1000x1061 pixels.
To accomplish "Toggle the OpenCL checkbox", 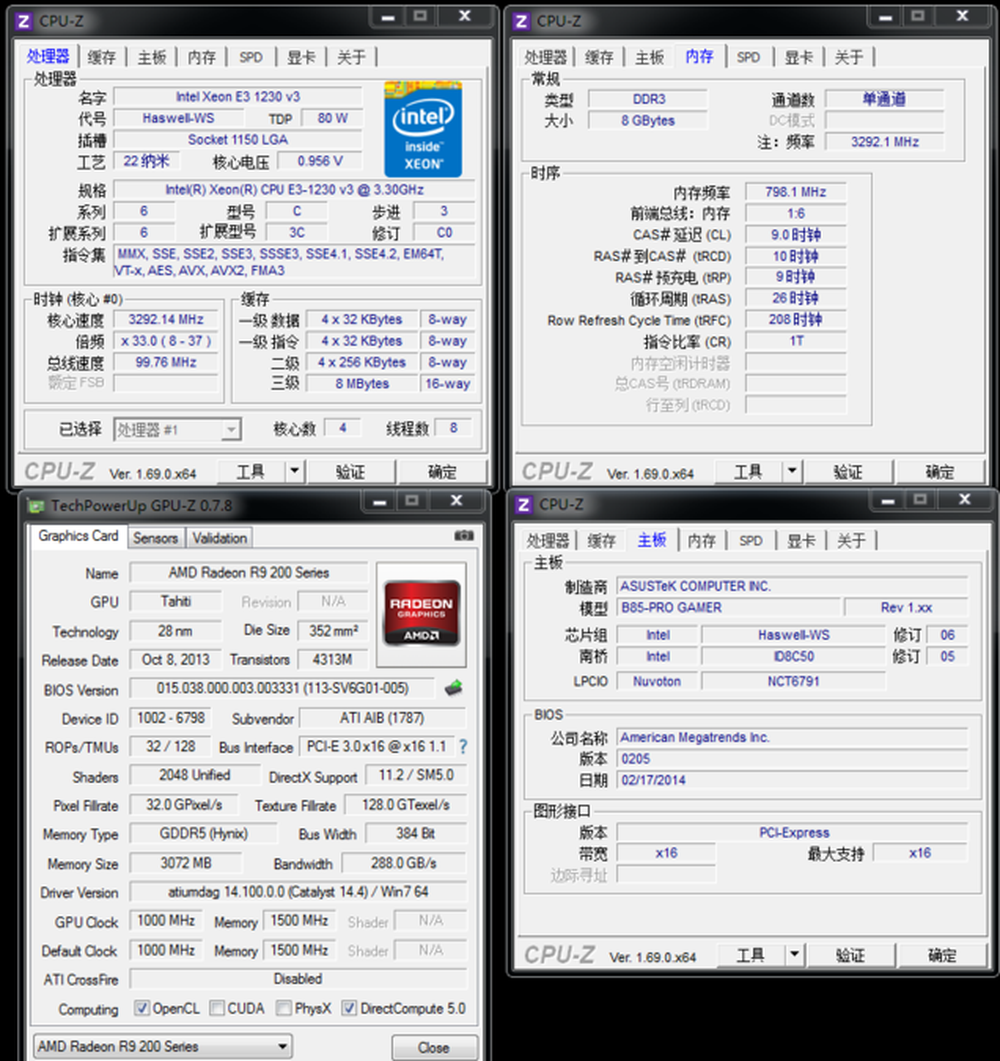I will [x=141, y=1008].
